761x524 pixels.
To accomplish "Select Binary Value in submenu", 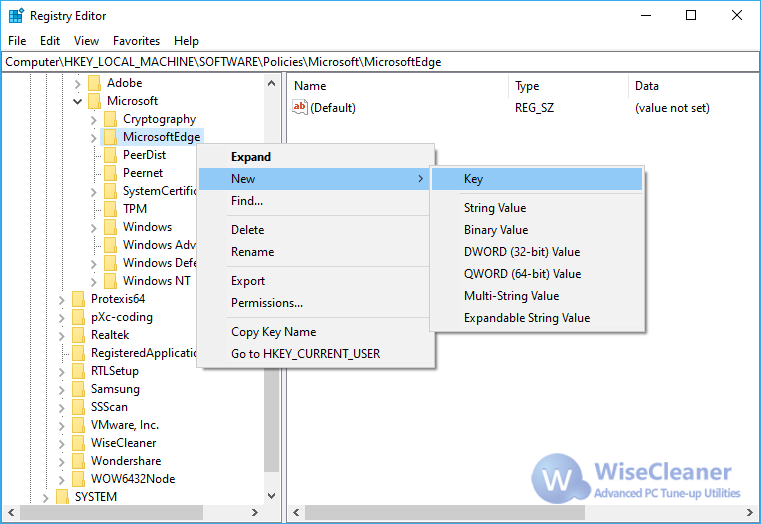I will click(537, 229).
